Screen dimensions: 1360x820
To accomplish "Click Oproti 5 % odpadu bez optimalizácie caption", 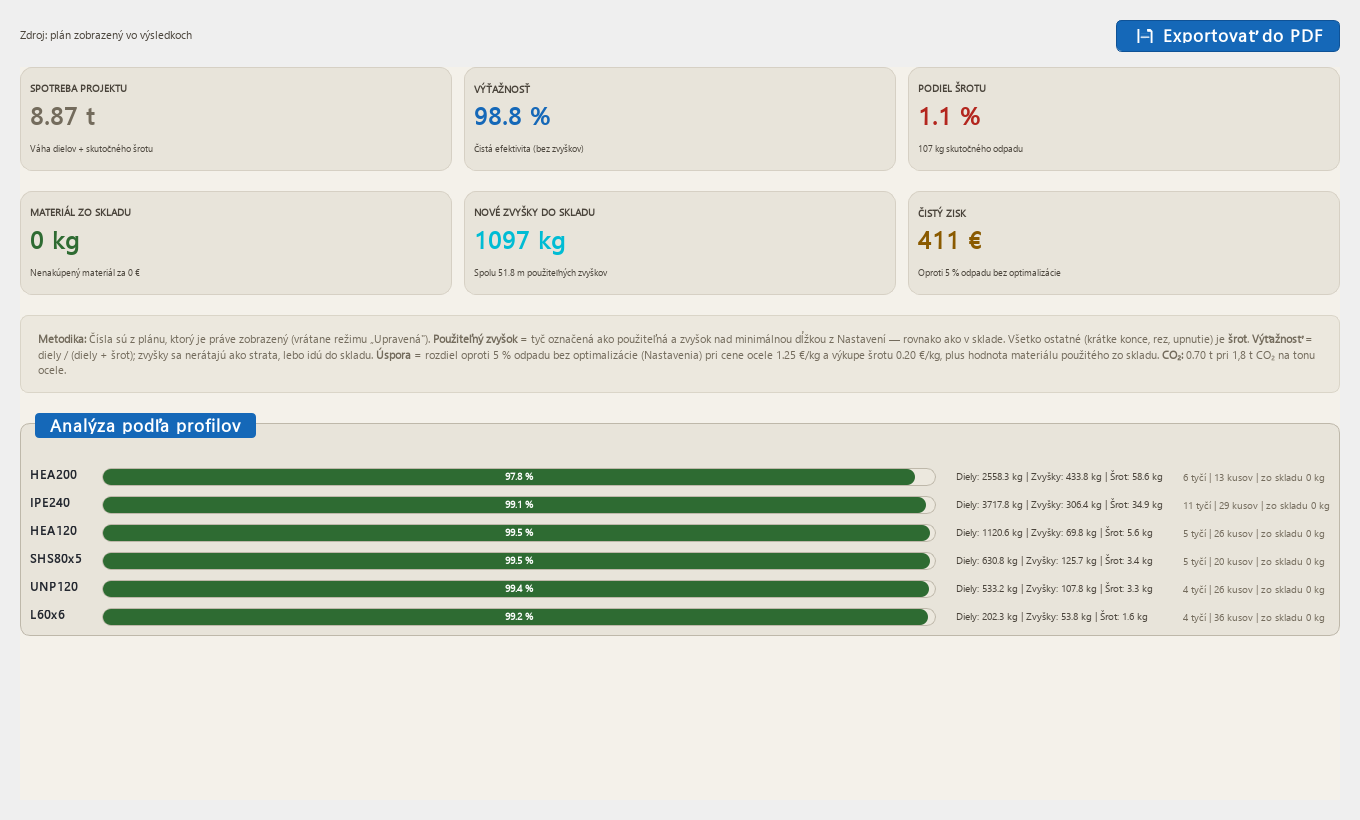I will click(989, 273).
